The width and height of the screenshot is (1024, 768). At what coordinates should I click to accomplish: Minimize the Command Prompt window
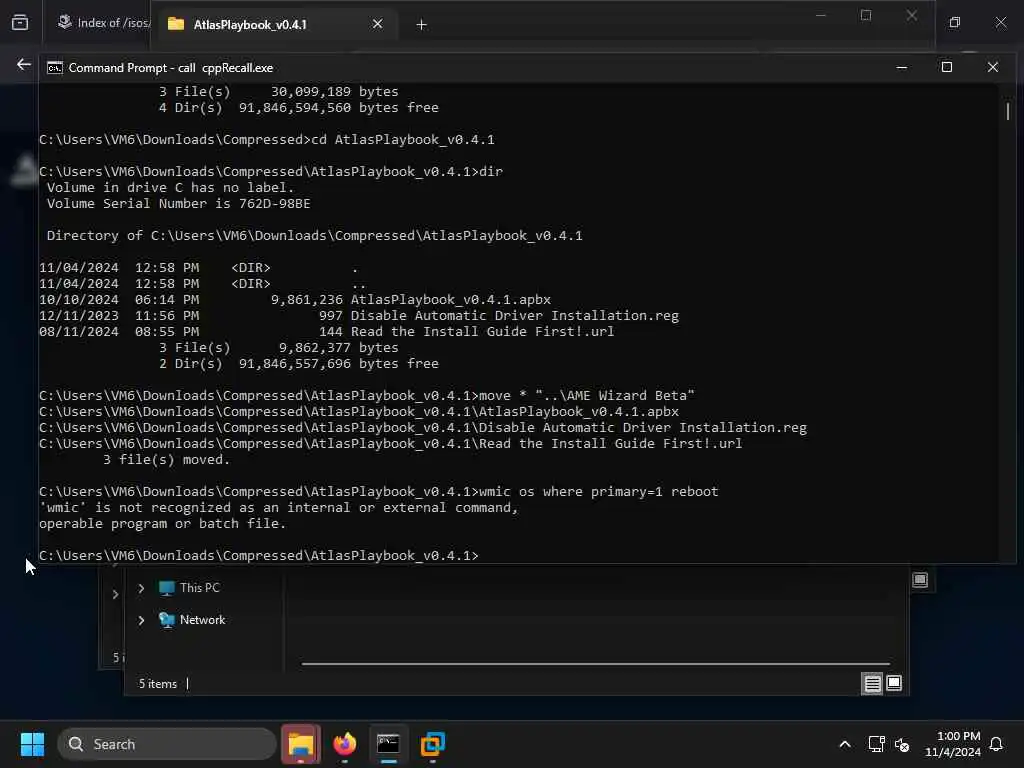901,67
